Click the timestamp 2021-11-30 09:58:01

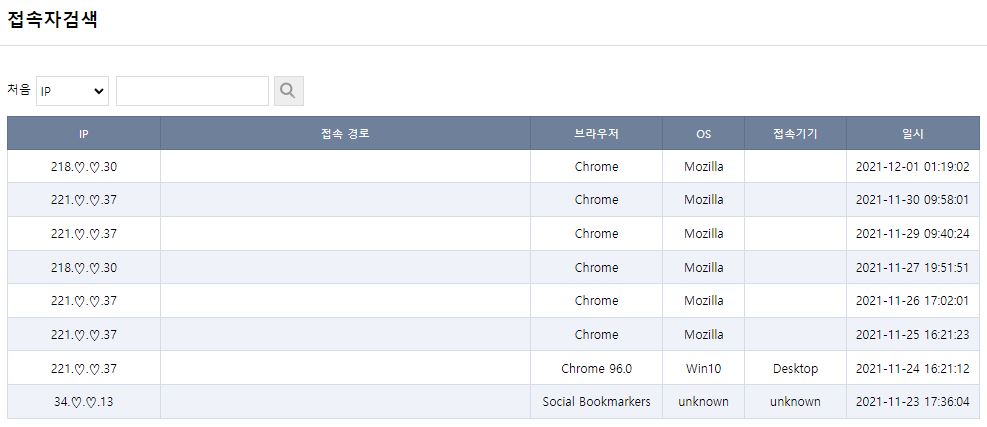pyautogui.click(x=913, y=200)
